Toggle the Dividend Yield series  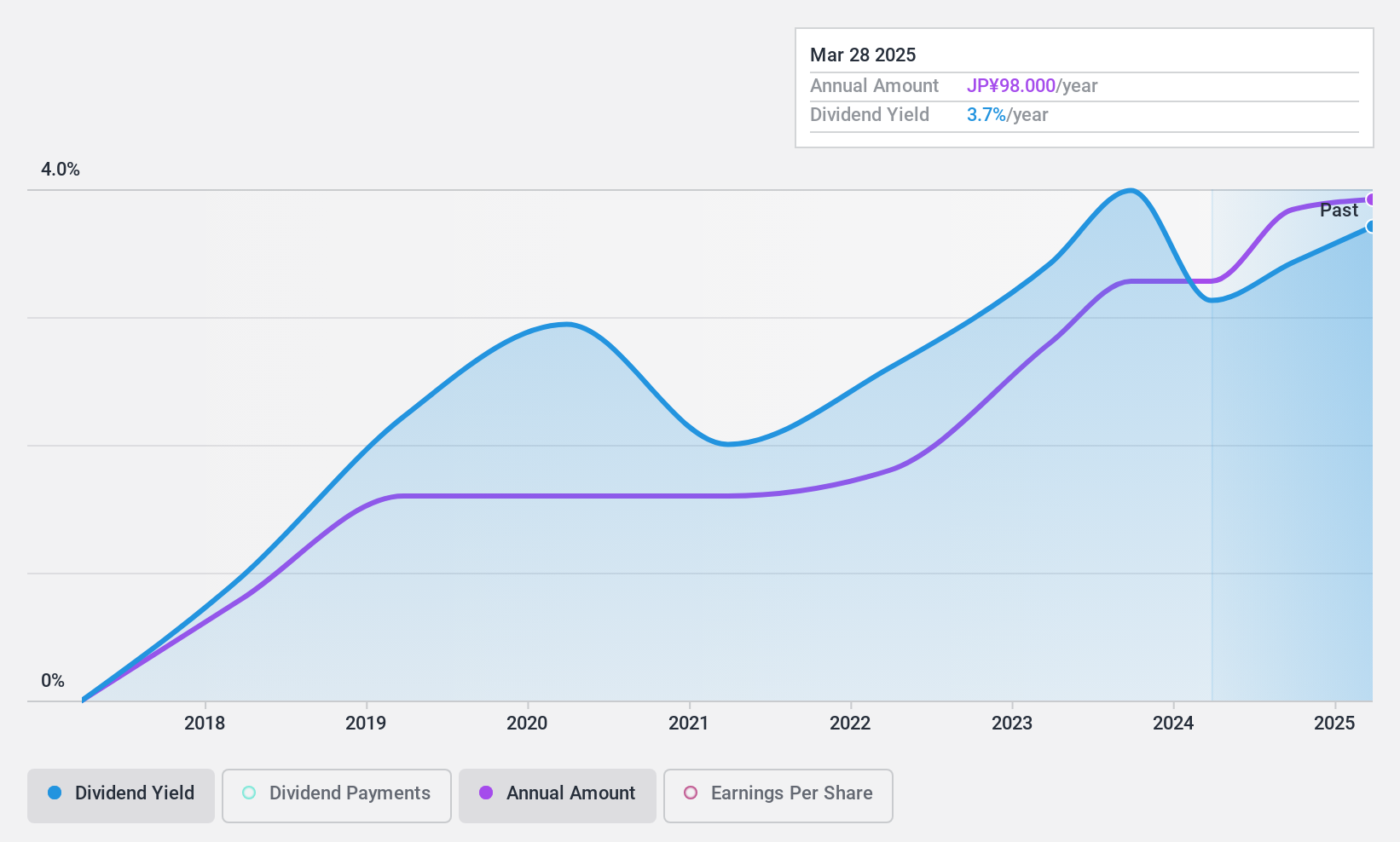(x=121, y=796)
